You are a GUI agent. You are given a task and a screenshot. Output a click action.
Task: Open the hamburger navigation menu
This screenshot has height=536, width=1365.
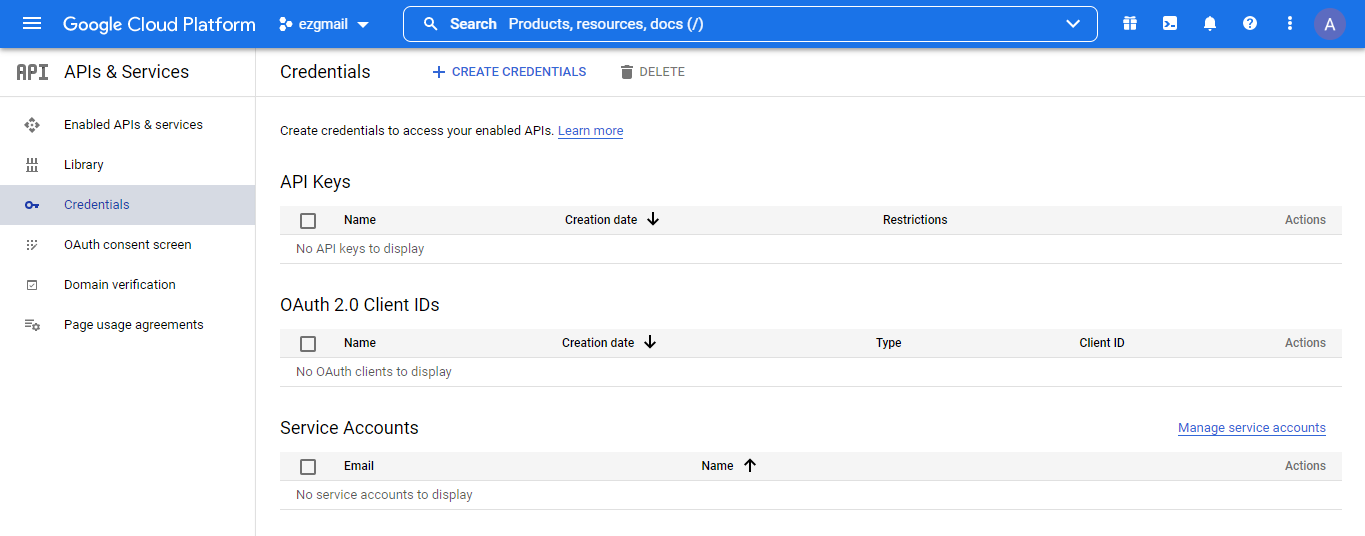click(x=32, y=24)
